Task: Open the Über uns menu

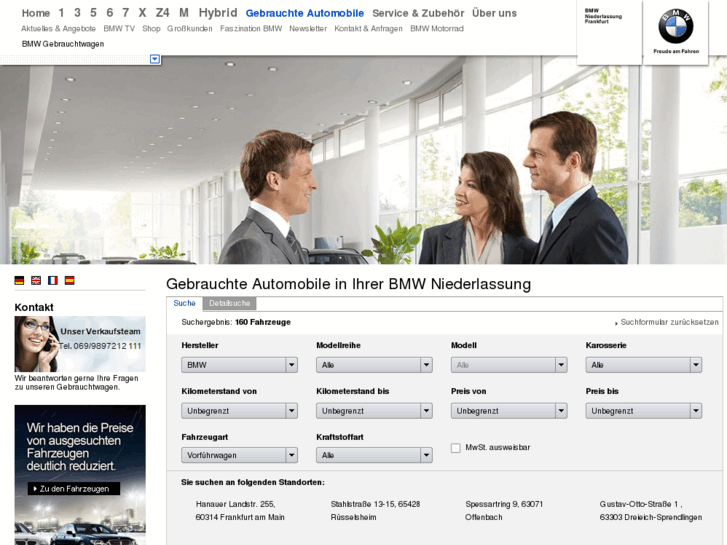Action: coord(494,13)
